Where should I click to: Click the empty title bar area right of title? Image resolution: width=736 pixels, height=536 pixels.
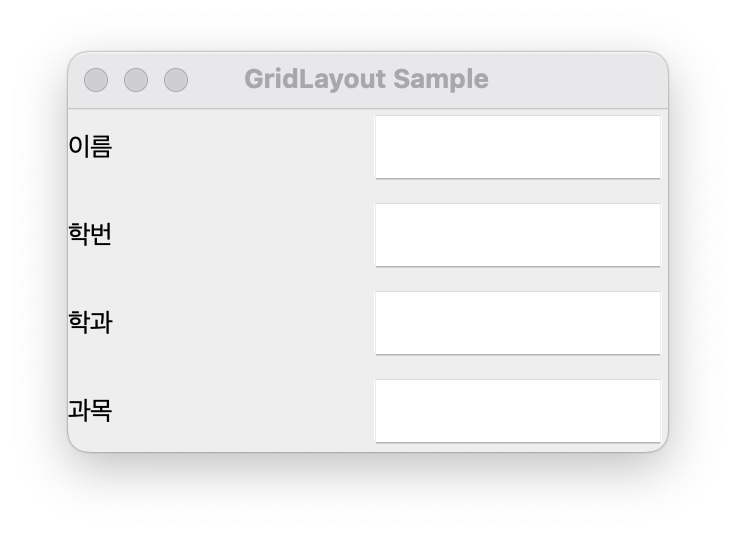(x=577, y=80)
